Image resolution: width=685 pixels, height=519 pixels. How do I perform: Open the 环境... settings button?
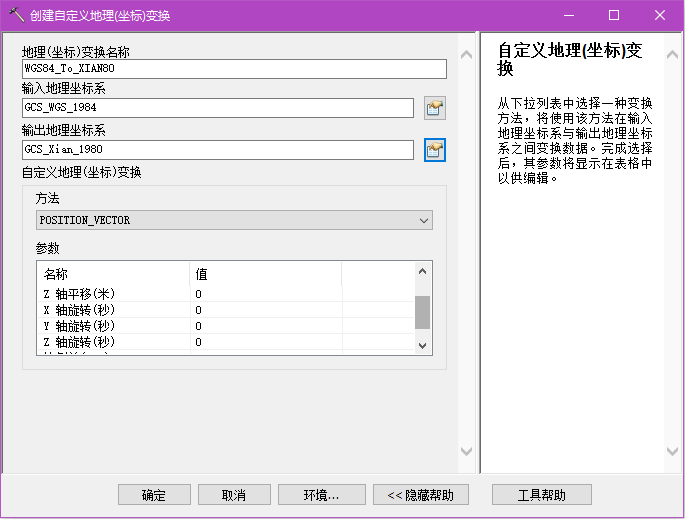[x=322, y=495]
